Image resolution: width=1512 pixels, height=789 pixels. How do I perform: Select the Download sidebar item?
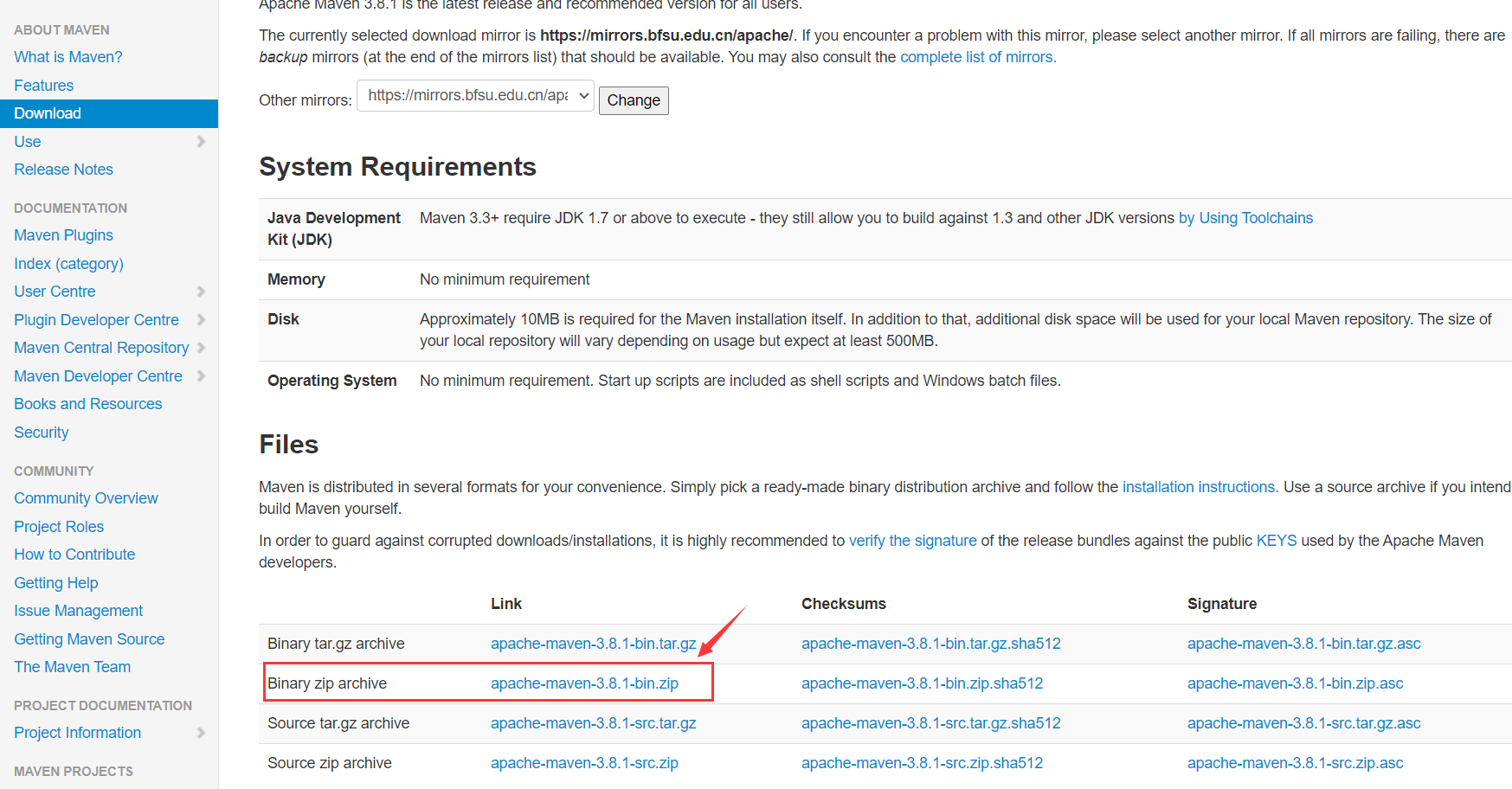coord(109,113)
